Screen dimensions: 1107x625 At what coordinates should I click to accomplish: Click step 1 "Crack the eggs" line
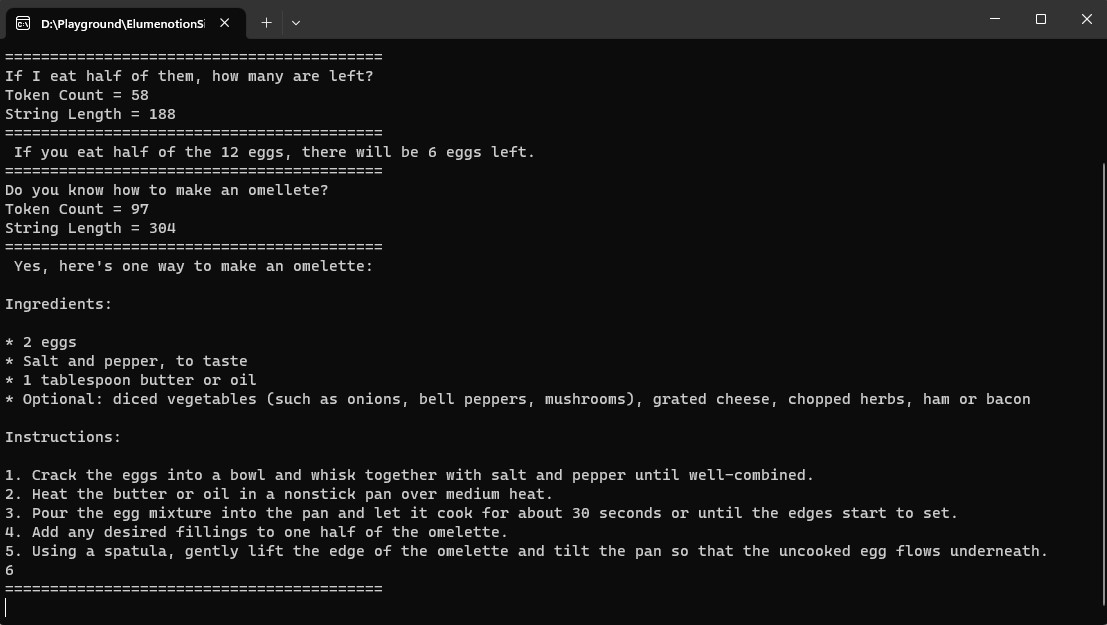pos(410,475)
